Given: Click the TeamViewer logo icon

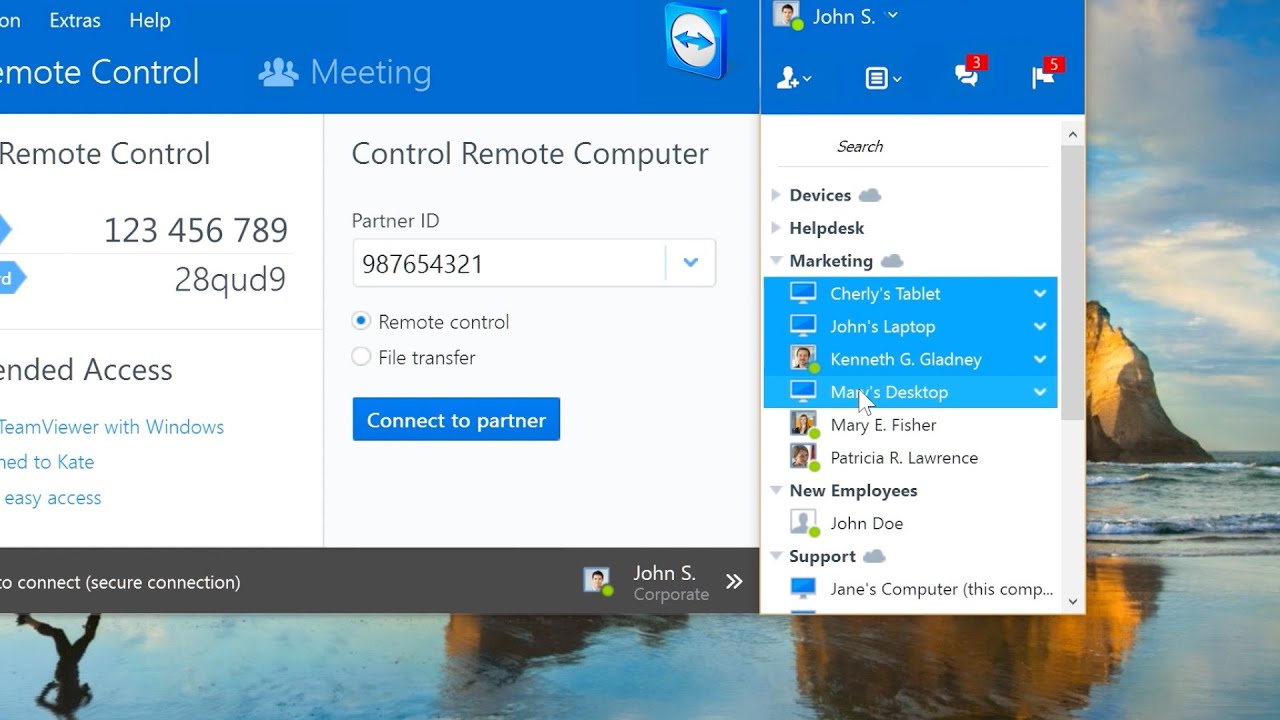Looking at the screenshot, I should (695, 39).
